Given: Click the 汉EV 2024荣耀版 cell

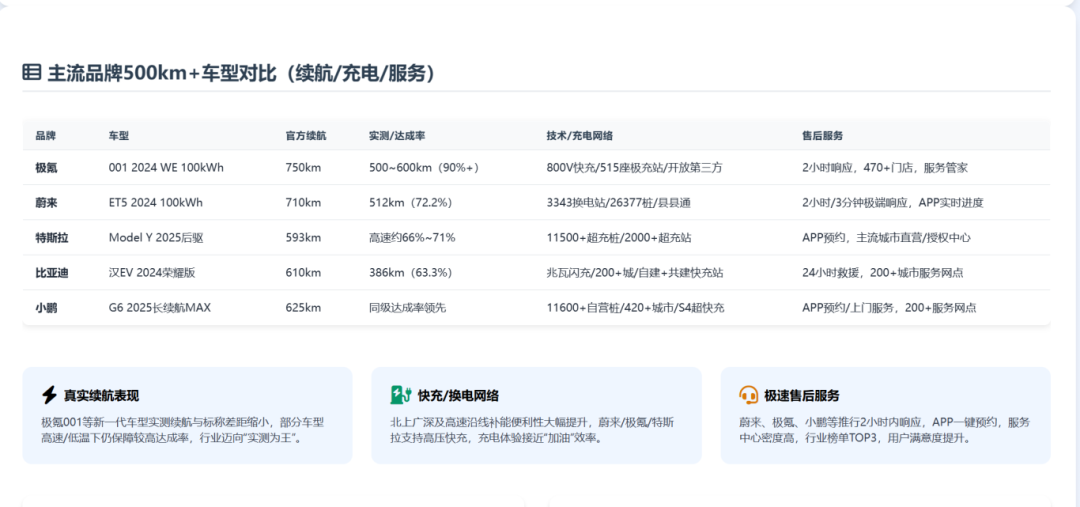Looking at the screenshot, I should coord(152,273).
